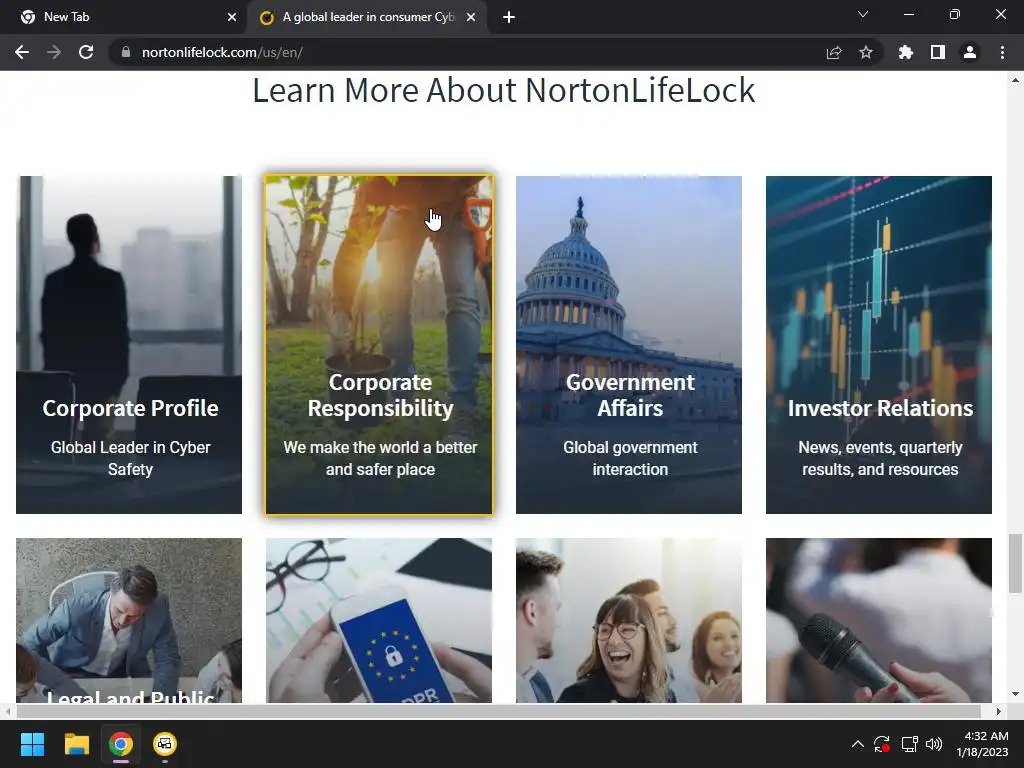The width and height of the screenshot is (1024, 768).
Task: Click horizontal scrollbar right arrow
Action: pos(998,711)
